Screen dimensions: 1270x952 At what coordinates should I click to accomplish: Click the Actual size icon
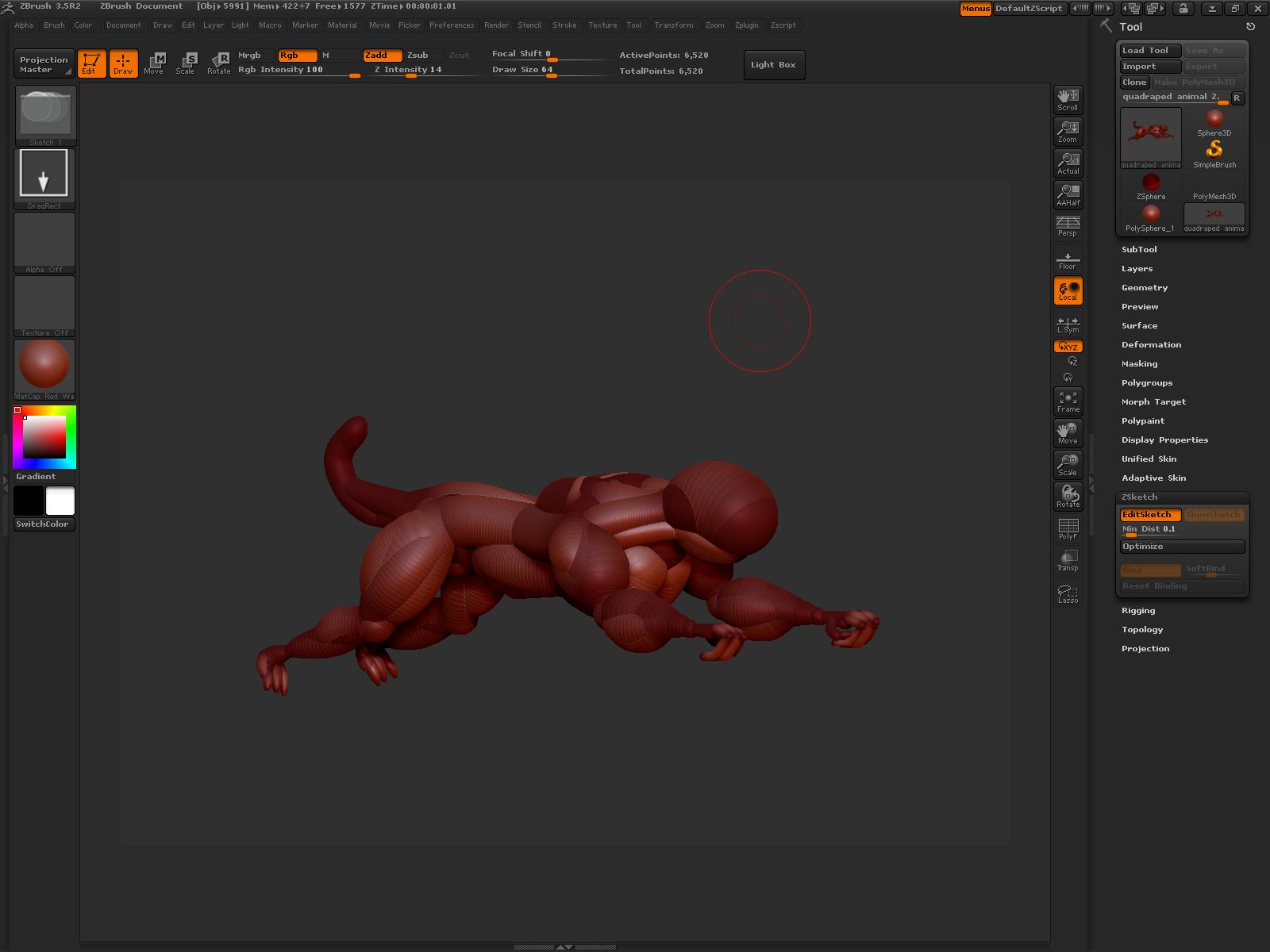point(1068,163)
